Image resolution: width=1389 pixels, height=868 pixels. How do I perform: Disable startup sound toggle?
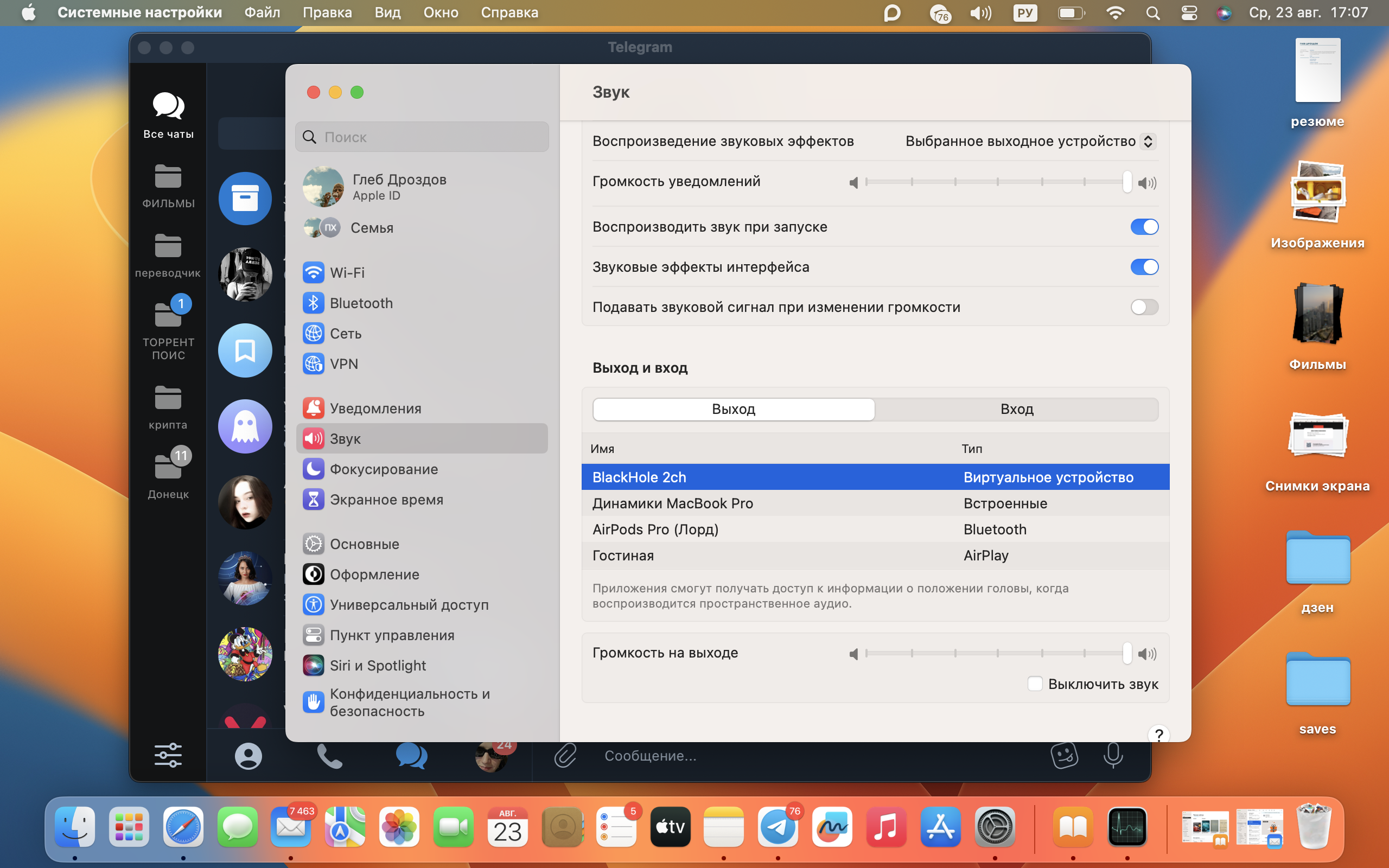point(1144,227)
